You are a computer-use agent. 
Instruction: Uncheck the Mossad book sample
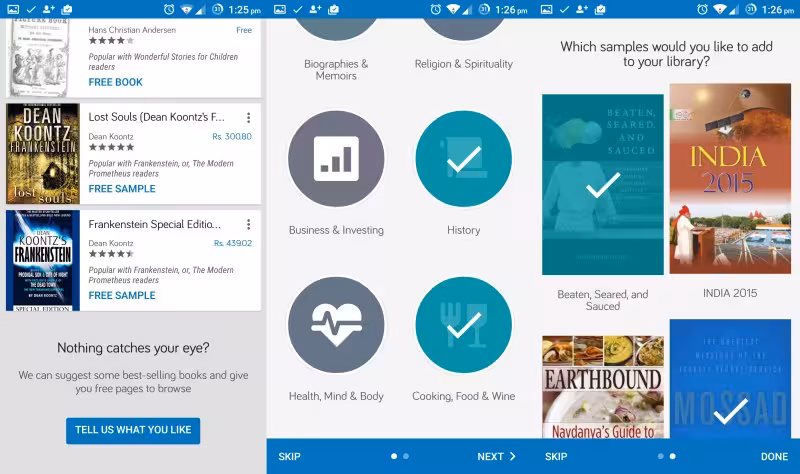pyautogui.click(x=730, y=379)
